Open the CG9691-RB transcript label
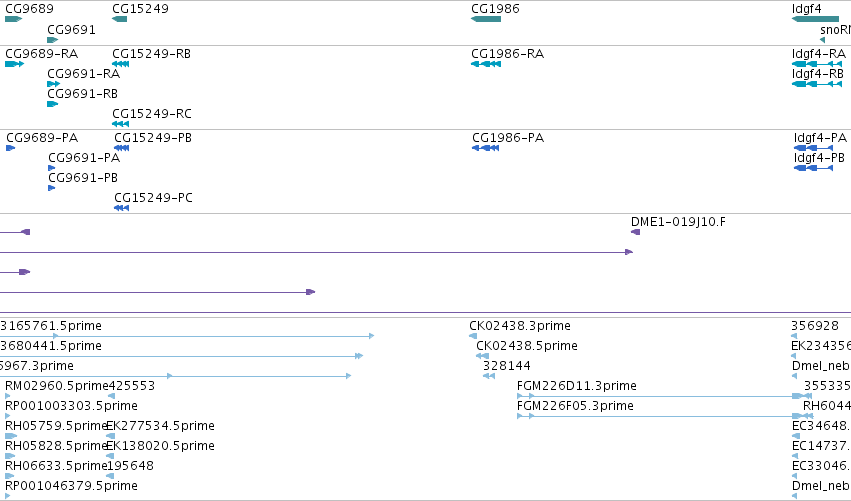 82,94
